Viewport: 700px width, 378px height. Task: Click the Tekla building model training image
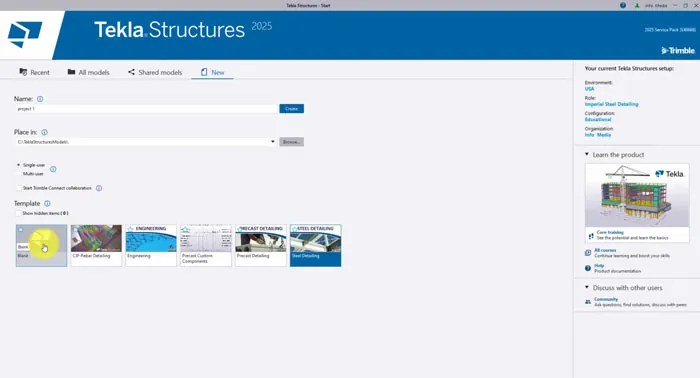[637, 195]
